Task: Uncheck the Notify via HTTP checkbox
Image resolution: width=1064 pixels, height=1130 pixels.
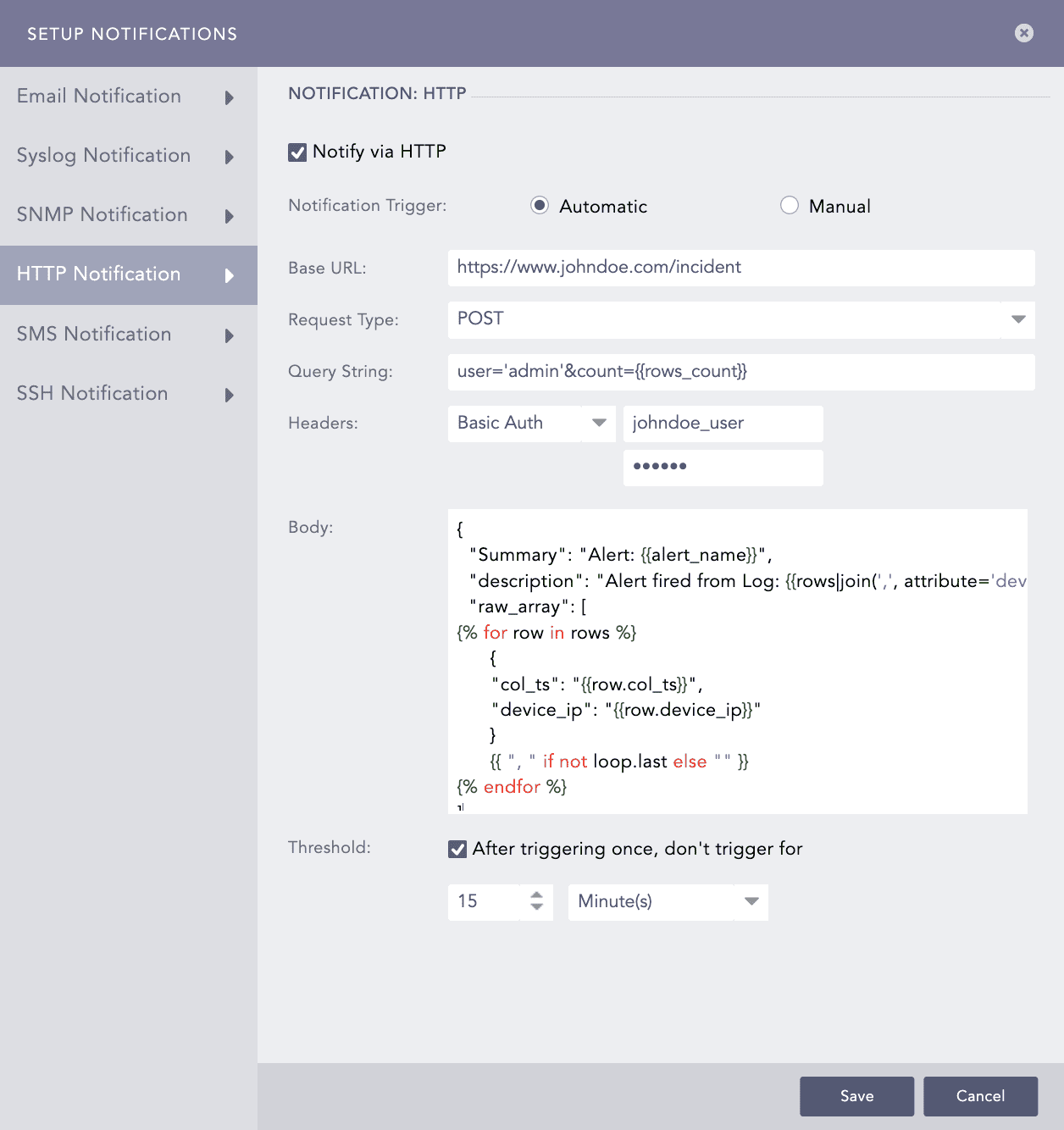Action: point(297,152)
